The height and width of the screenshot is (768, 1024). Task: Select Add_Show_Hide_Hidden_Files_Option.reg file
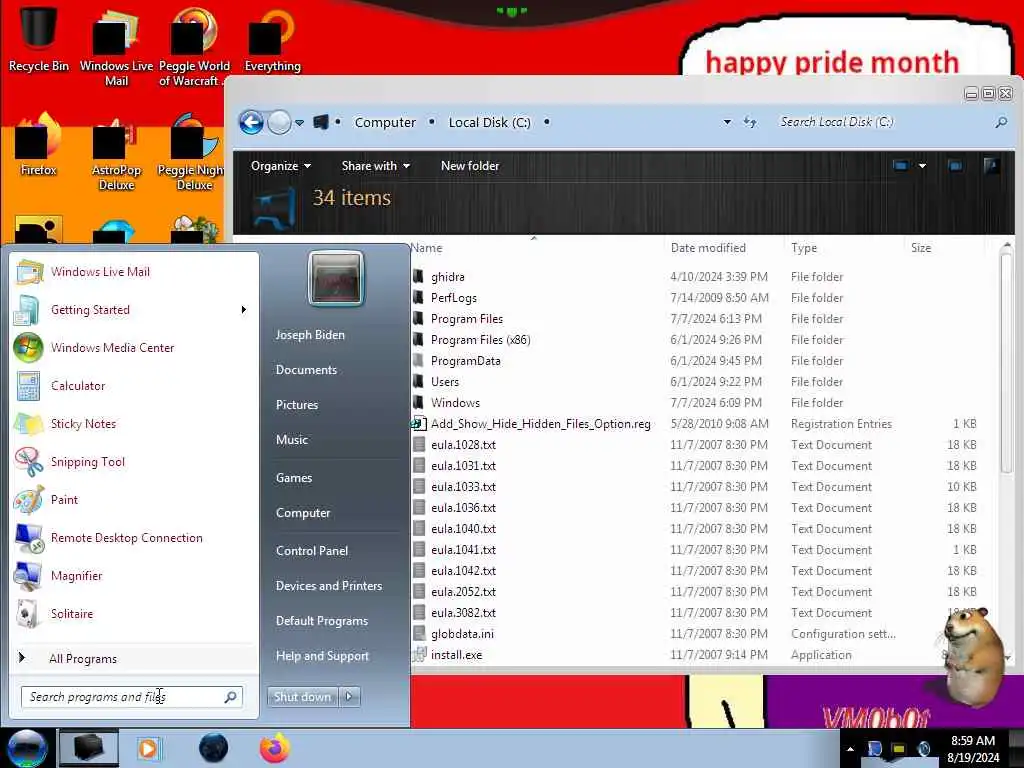(x=541, y=424)
